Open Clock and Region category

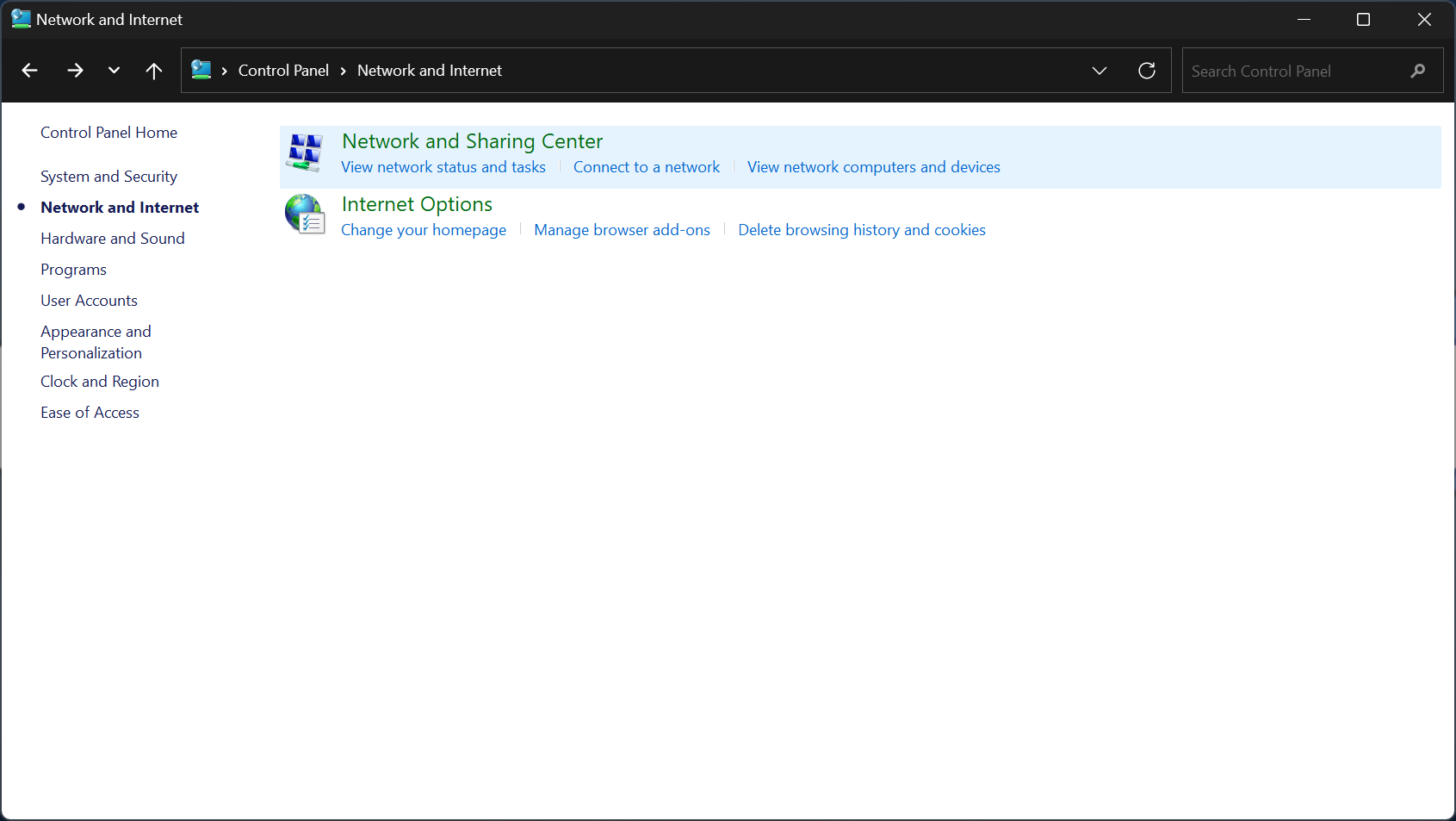point(100,382)
